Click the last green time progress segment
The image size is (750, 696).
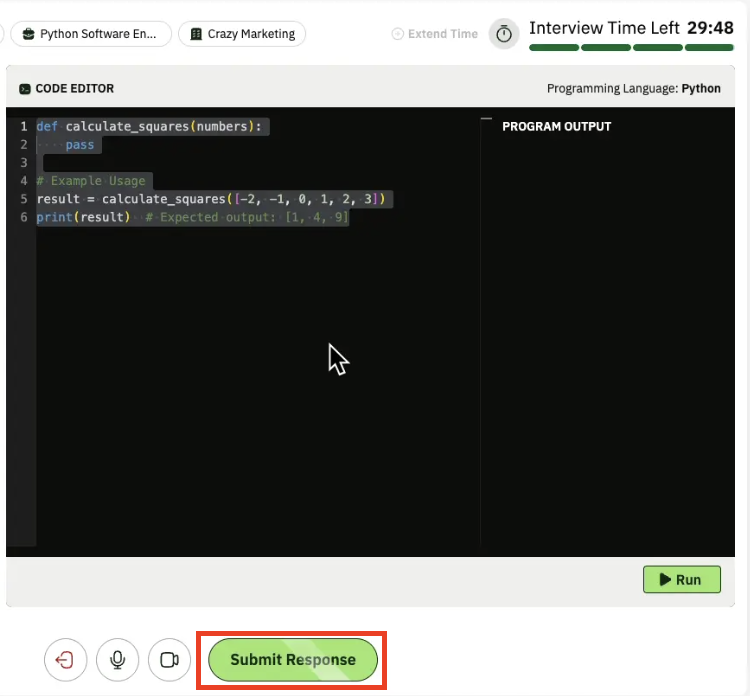point(710,47)
